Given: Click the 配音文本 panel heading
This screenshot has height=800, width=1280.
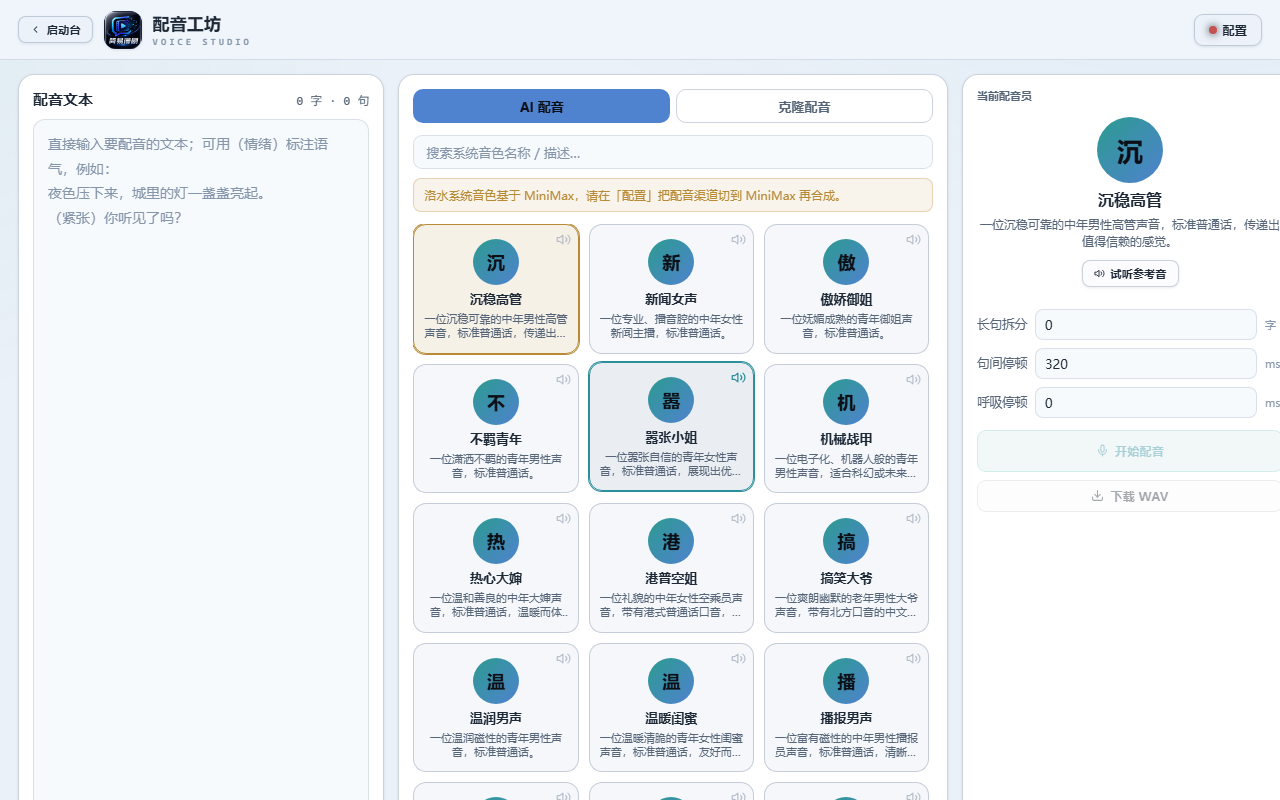Looking at the screenshot, I should point(63,100).
